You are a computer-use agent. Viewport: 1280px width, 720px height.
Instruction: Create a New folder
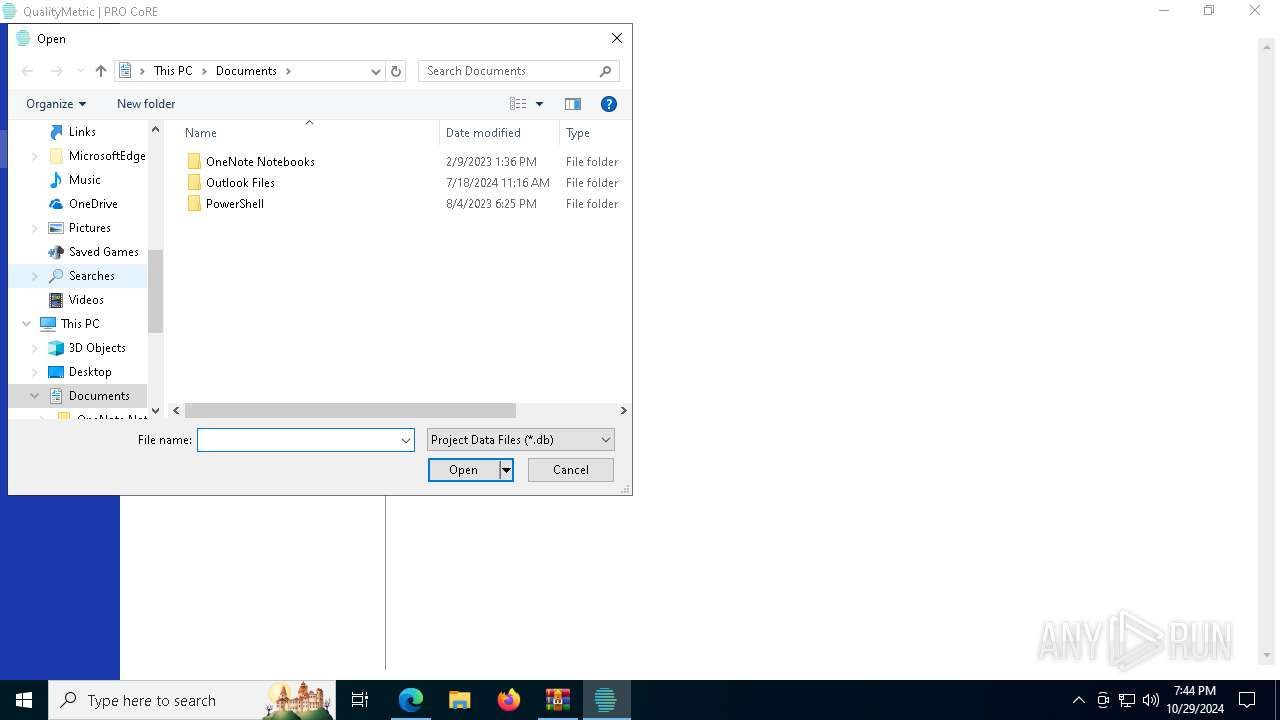(x=146, y=104)
